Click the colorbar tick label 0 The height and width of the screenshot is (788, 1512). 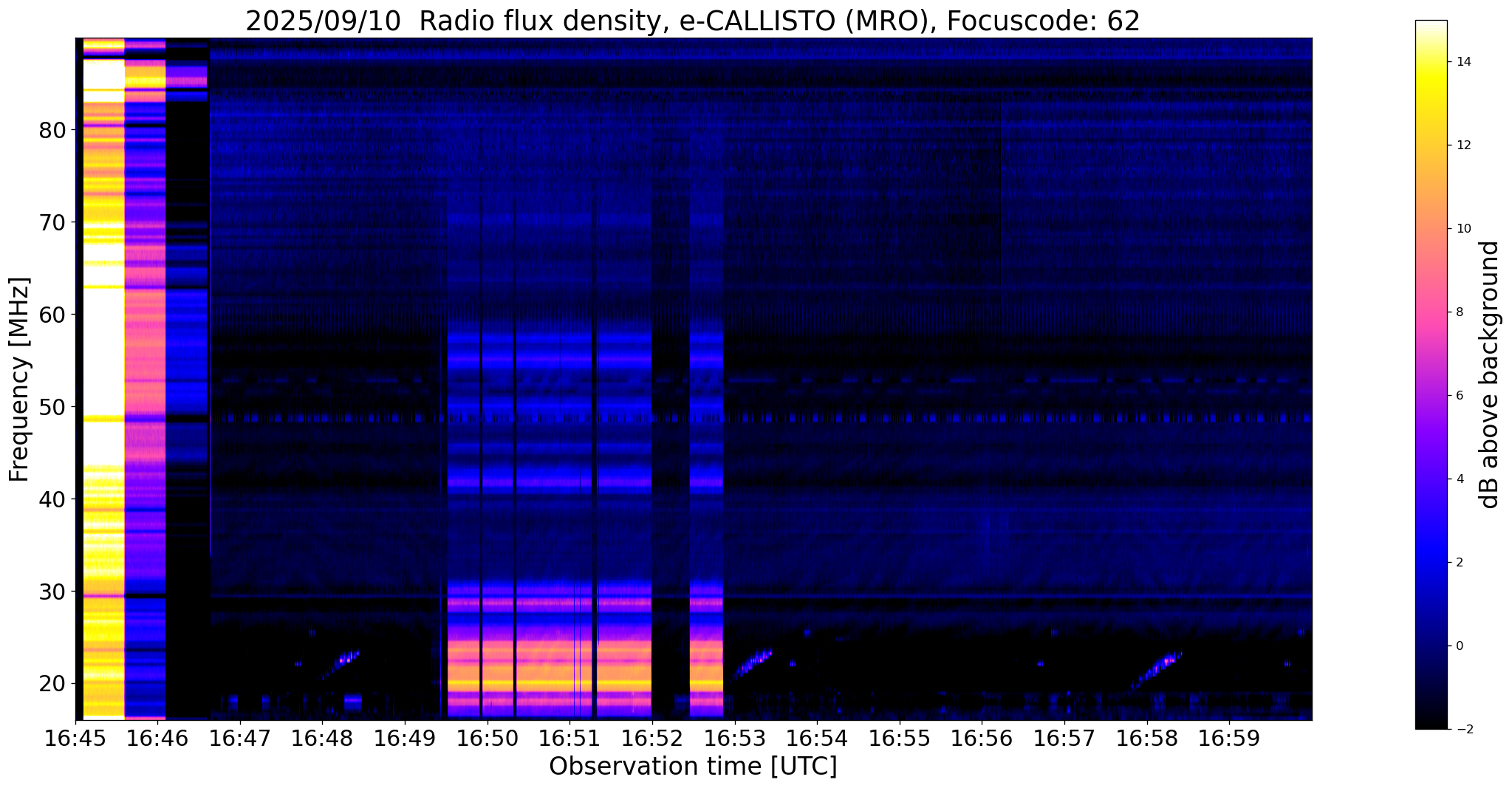pyautogui.click(x=1459, y=646)
